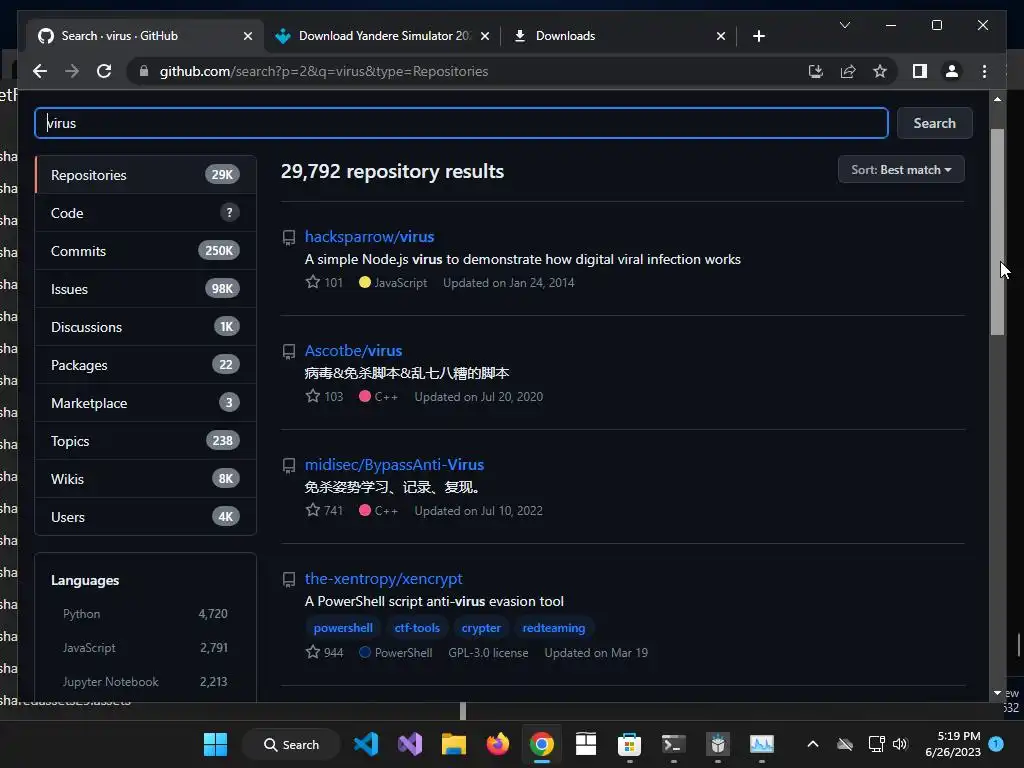The width and height of the screenshot is (1024, 768).
Task: Launch Visual Studio Code from taskbar
Action: pyautogui.click(x=366, y=744)
